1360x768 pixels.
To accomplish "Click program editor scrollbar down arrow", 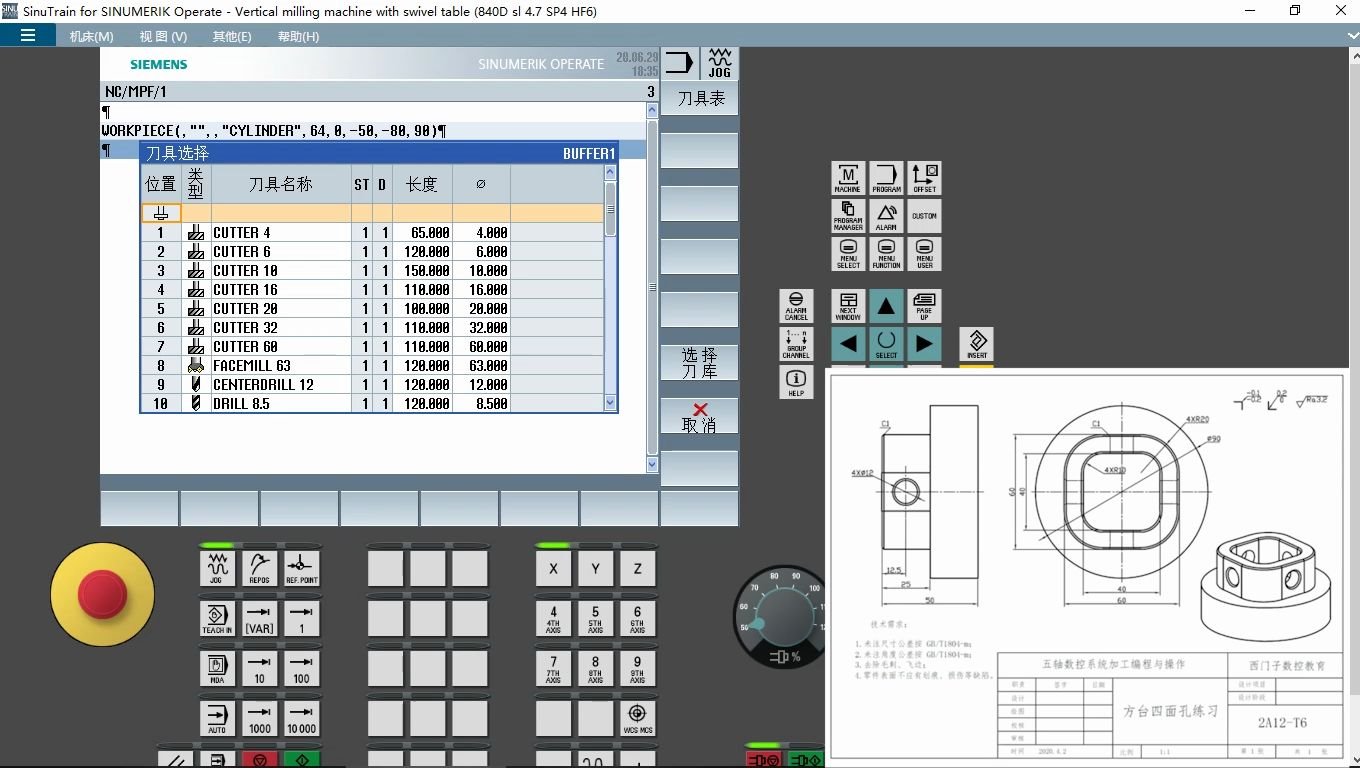I will pyautogui.click(x=652, y=465).
